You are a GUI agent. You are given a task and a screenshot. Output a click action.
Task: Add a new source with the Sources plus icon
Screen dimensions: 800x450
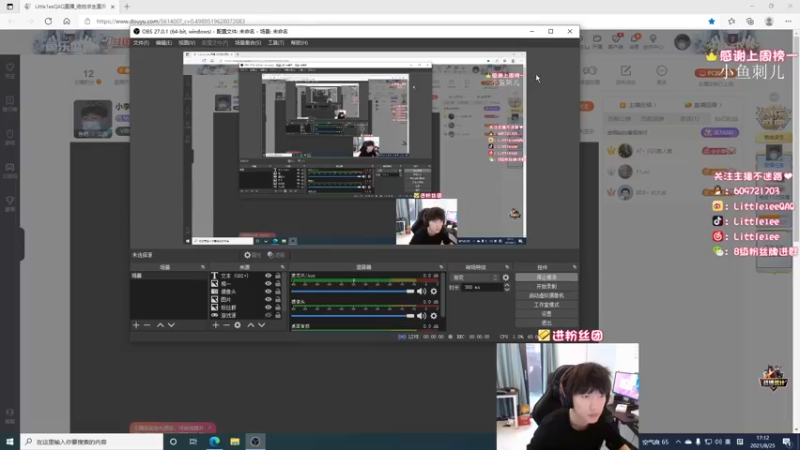pos(215,325)
